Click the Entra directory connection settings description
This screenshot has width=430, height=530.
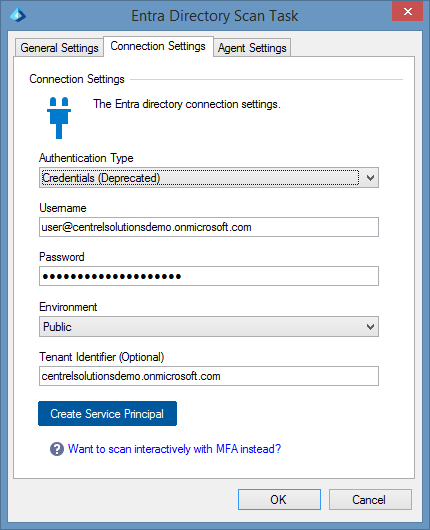point(187,104)
